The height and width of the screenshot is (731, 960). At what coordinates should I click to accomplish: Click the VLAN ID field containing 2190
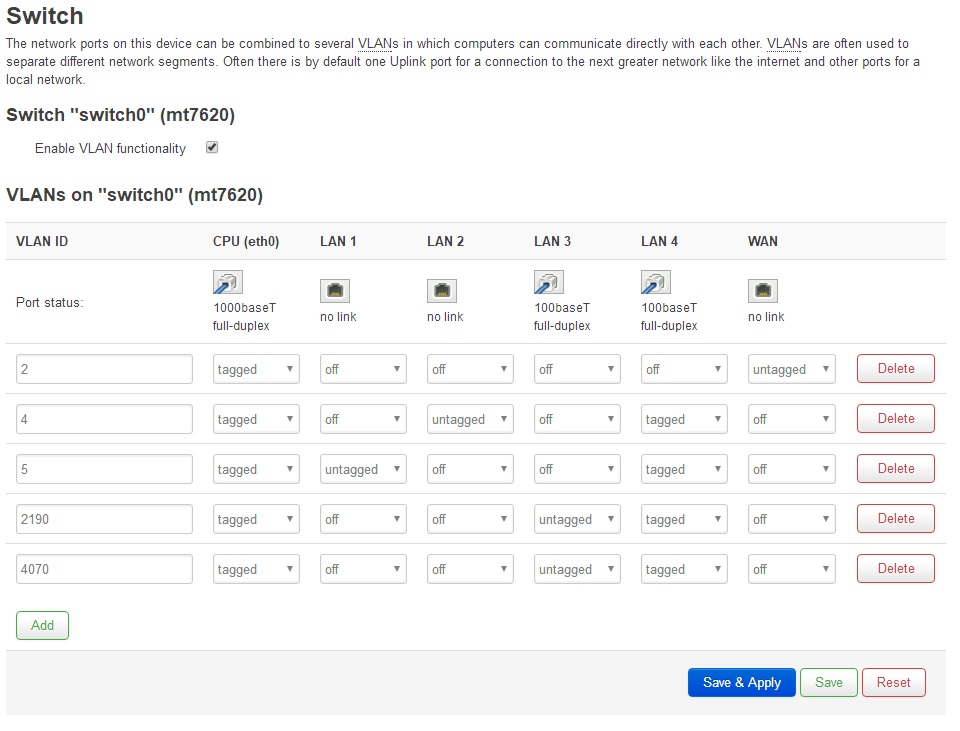[103, 518]
